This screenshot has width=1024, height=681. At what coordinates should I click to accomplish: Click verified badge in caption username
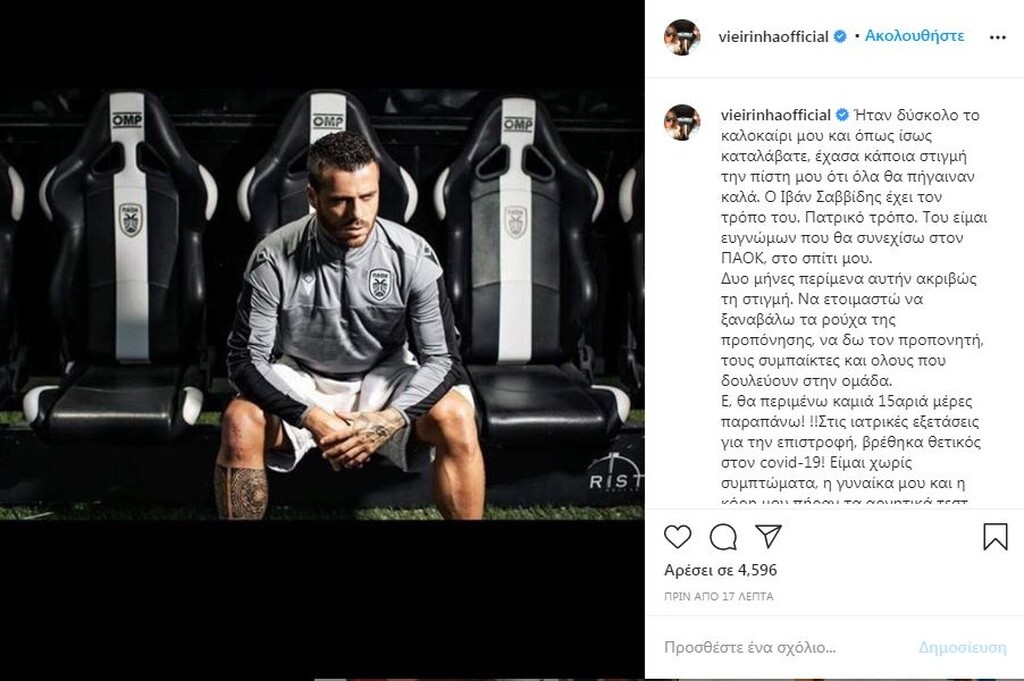841,115
